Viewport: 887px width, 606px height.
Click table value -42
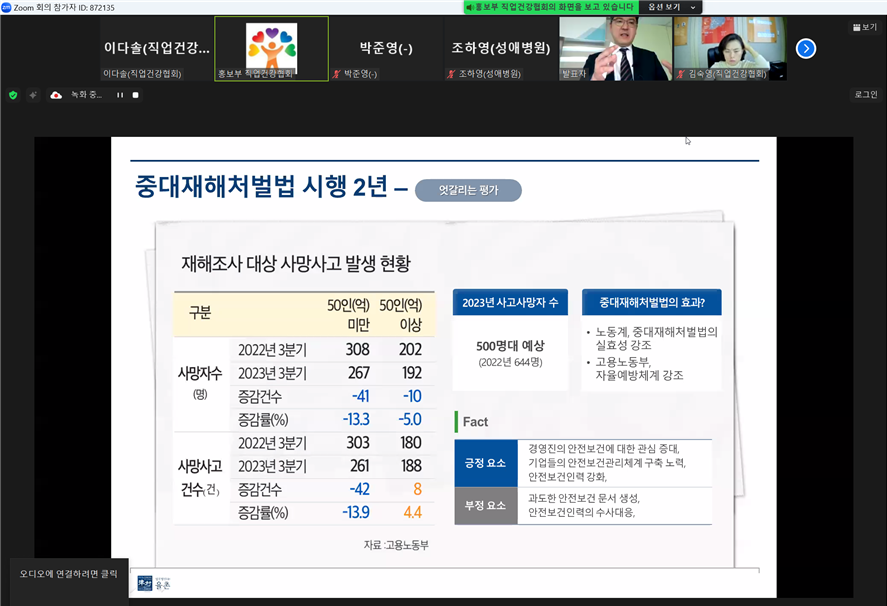(359, 489)
